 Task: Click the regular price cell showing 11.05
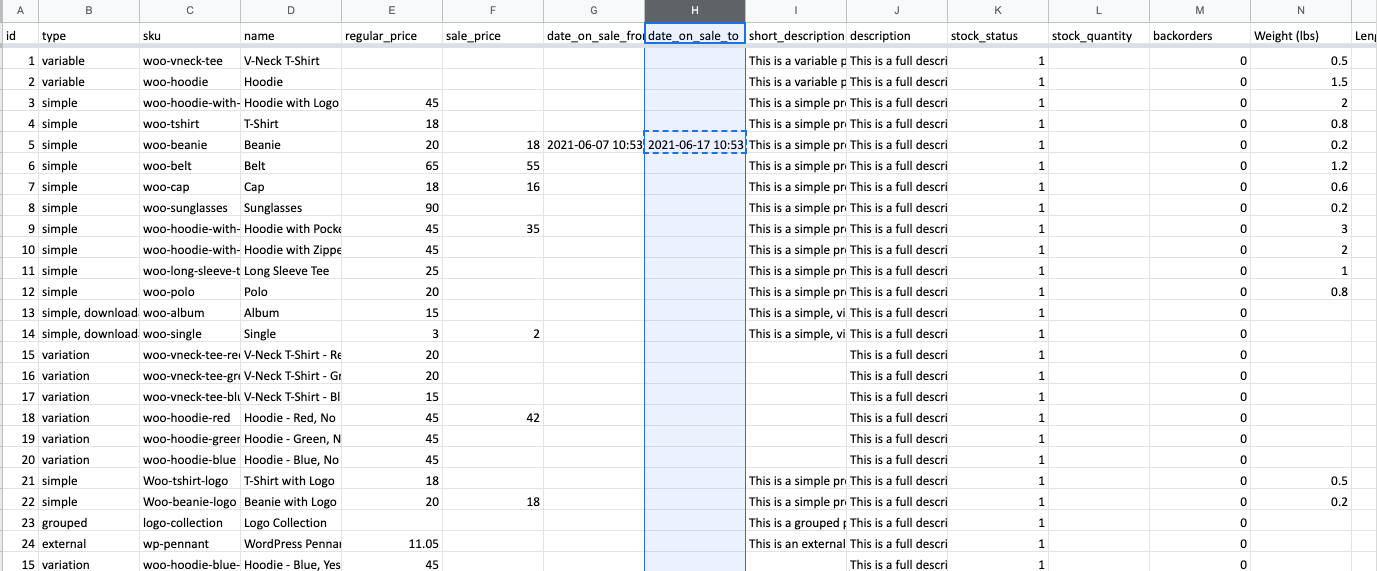coord(391,544)
